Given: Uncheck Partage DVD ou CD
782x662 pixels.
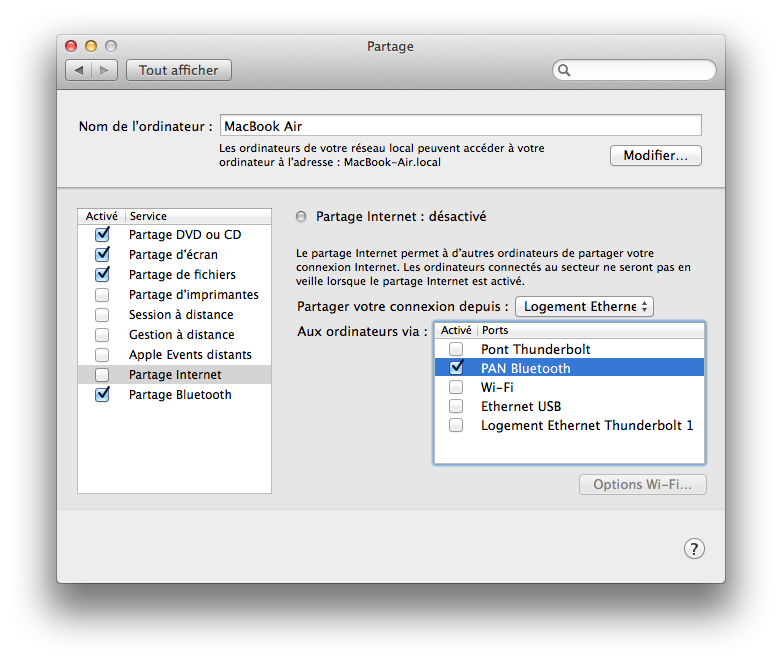Looking at the screenshot, I should (102, 234).
